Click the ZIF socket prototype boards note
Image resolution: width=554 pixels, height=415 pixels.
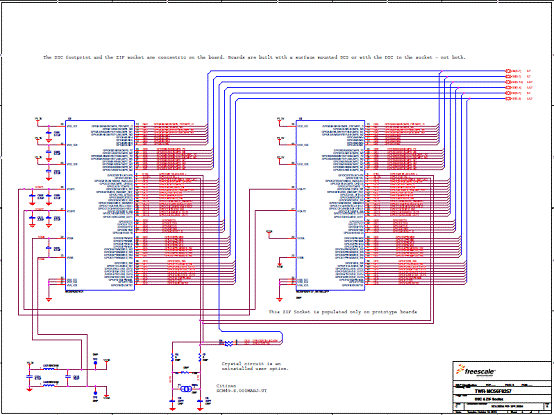click(x=343, y=312)
